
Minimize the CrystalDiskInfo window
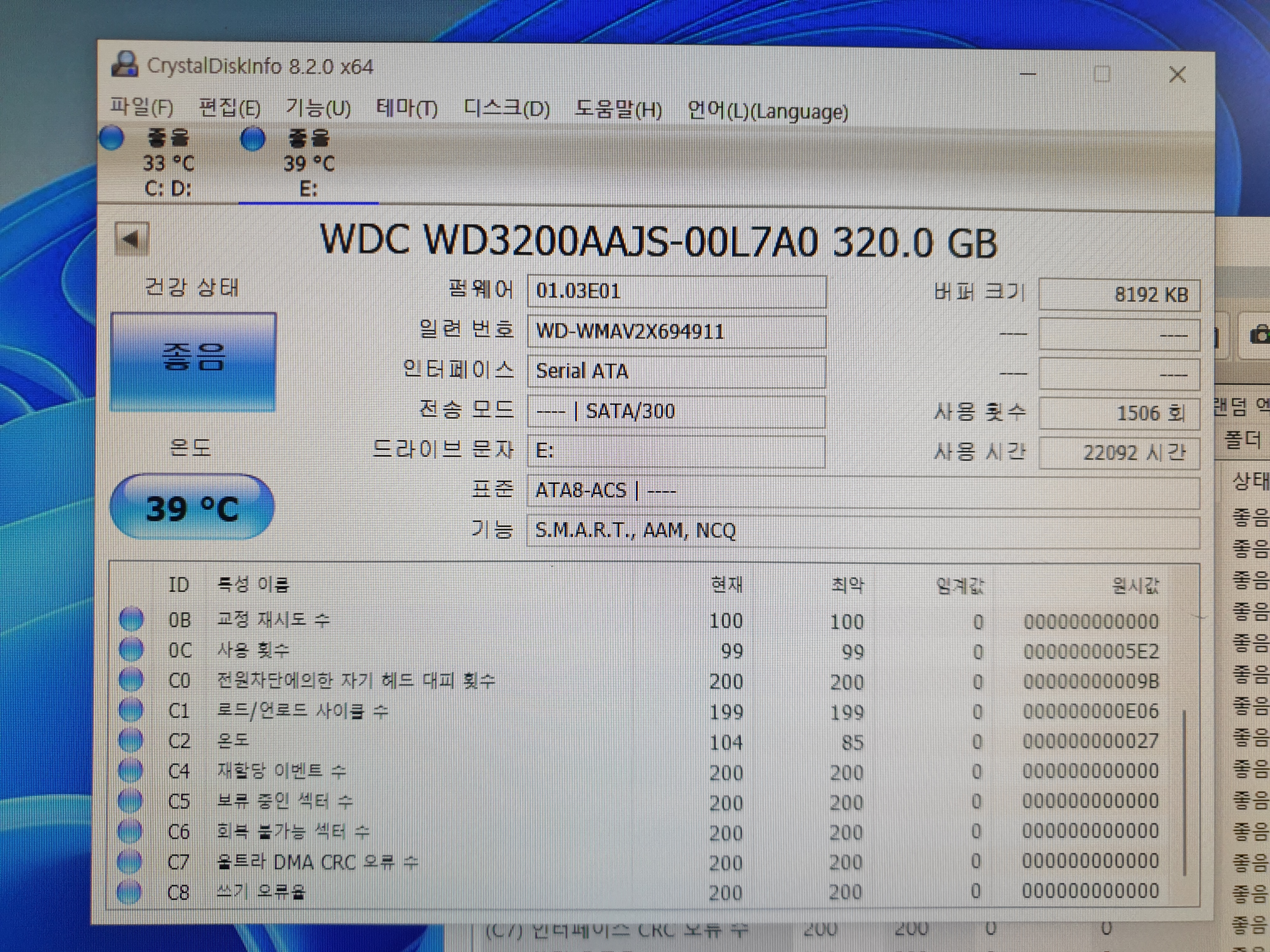(x=1028, y=73)
